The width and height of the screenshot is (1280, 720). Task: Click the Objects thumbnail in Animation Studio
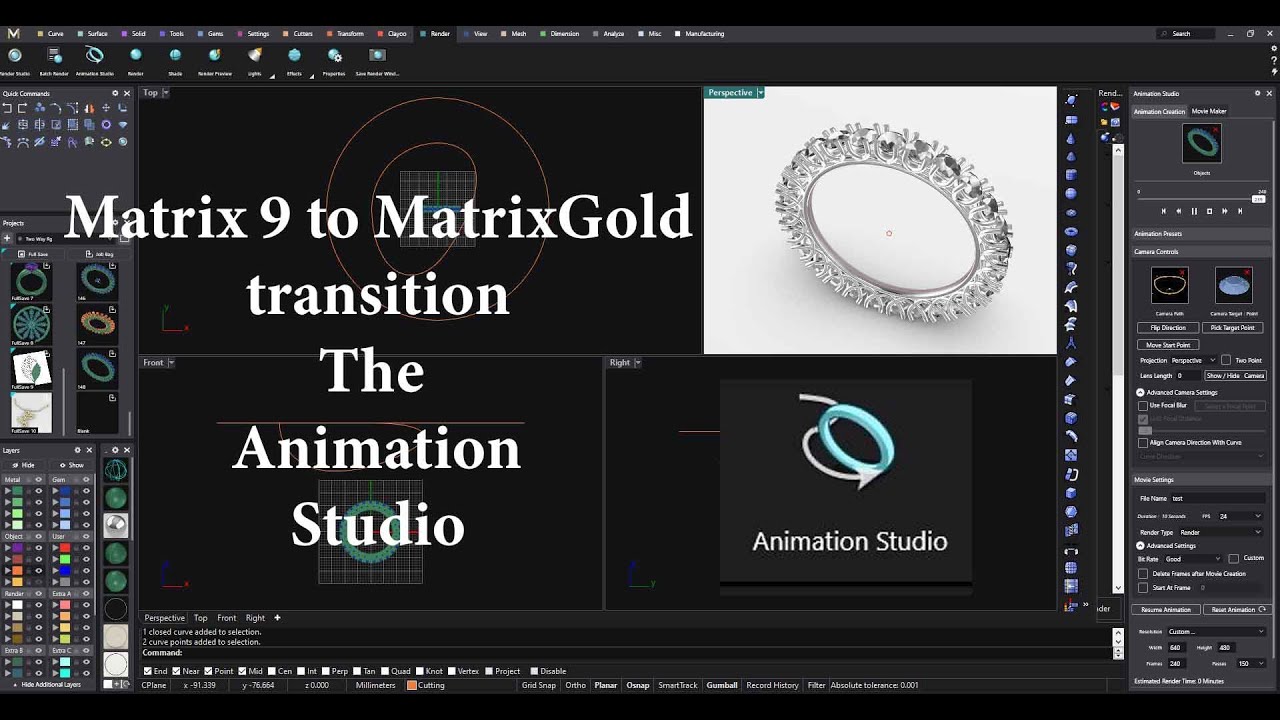tap(1202, 143)
